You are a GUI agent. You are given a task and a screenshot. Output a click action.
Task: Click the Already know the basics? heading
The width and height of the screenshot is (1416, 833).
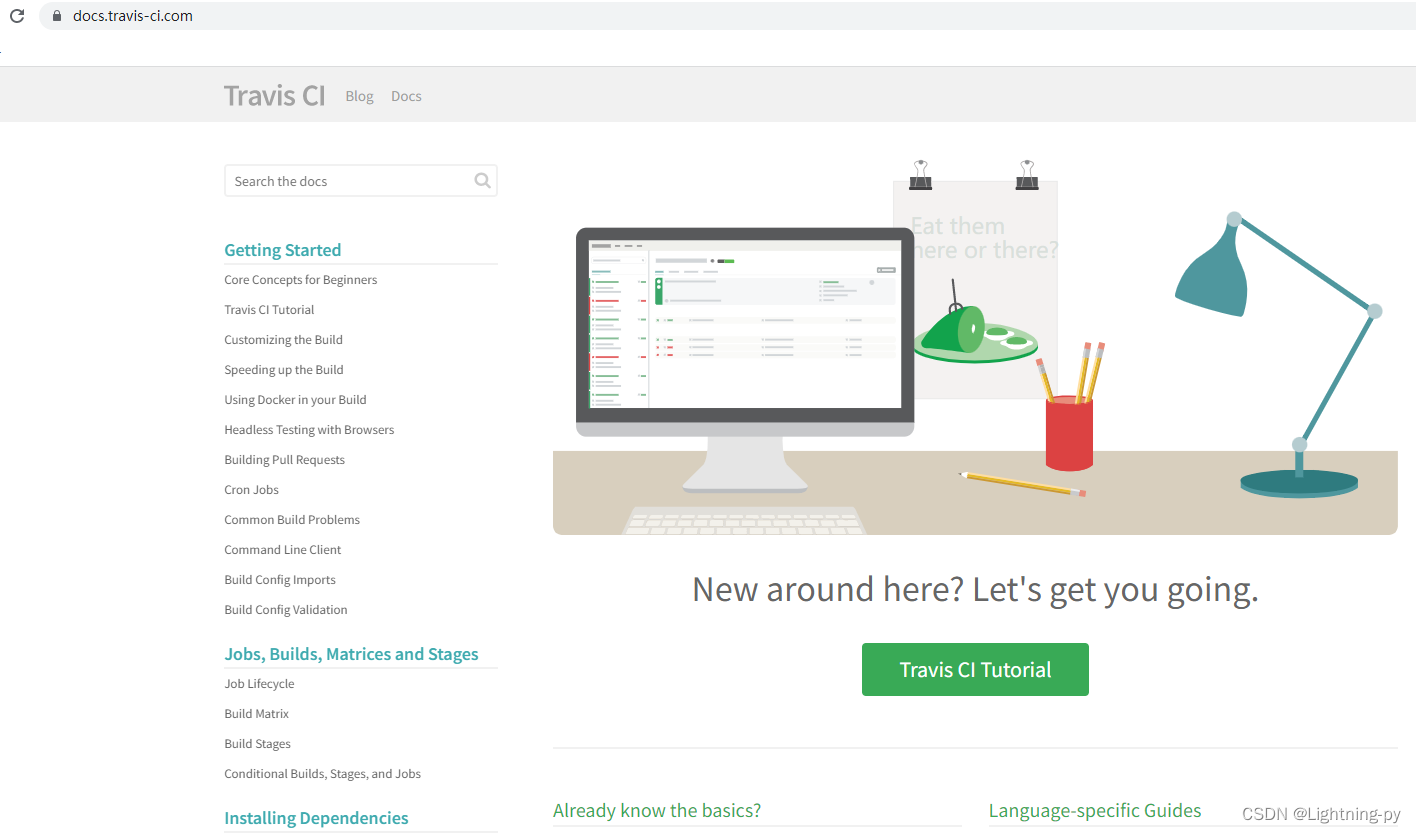pyautogui.click(x=657, y=810)
